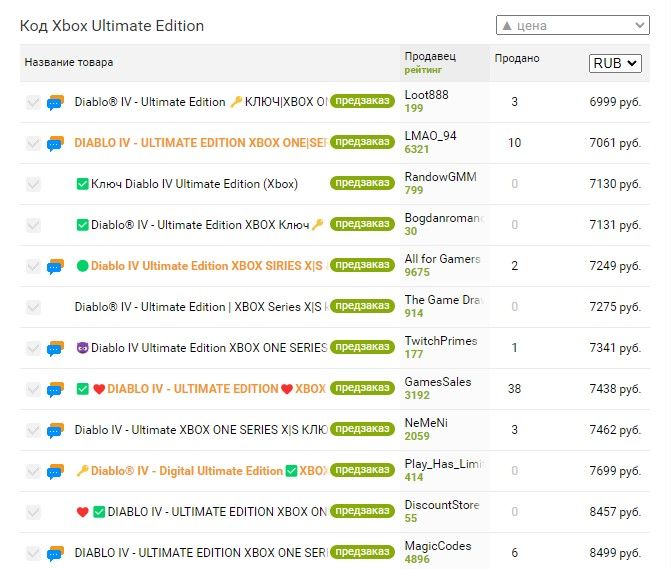Image resolution: width=671 pixels, height=569 pixels.
Task: Open orange 'DIABLO IV - ULTIMATE EDITION XBOX ONE|SE' listing
Action: click(200, 143)
